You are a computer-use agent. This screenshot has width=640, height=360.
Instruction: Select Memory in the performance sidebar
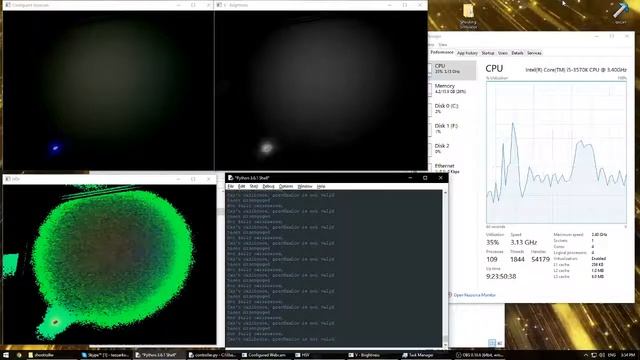452,89
